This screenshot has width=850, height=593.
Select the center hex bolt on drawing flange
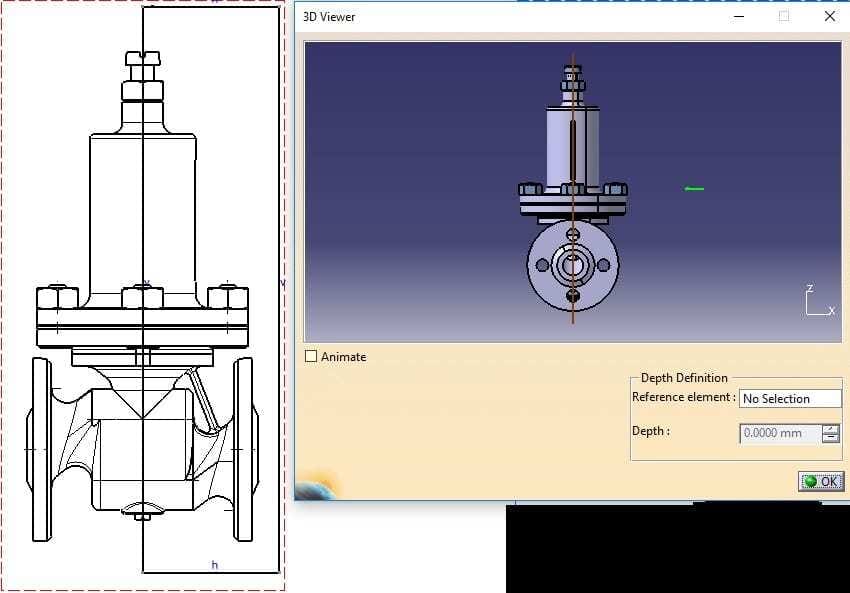[x=142, y=297]
